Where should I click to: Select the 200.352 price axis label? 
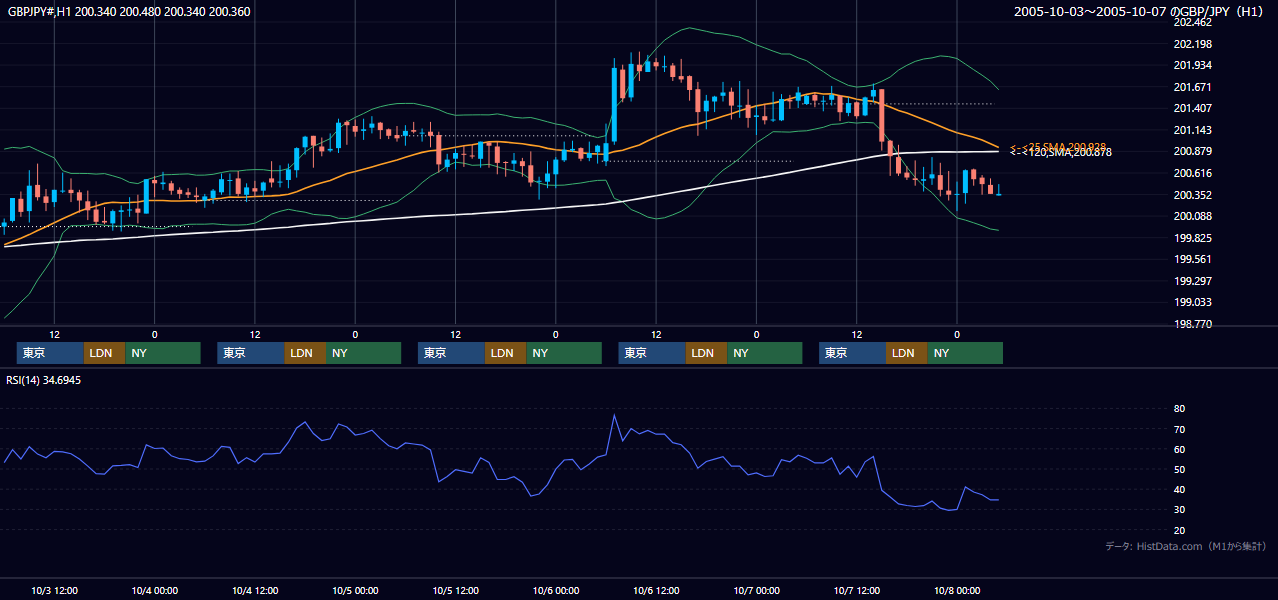pyautogui.click(x=1192, y=196)
